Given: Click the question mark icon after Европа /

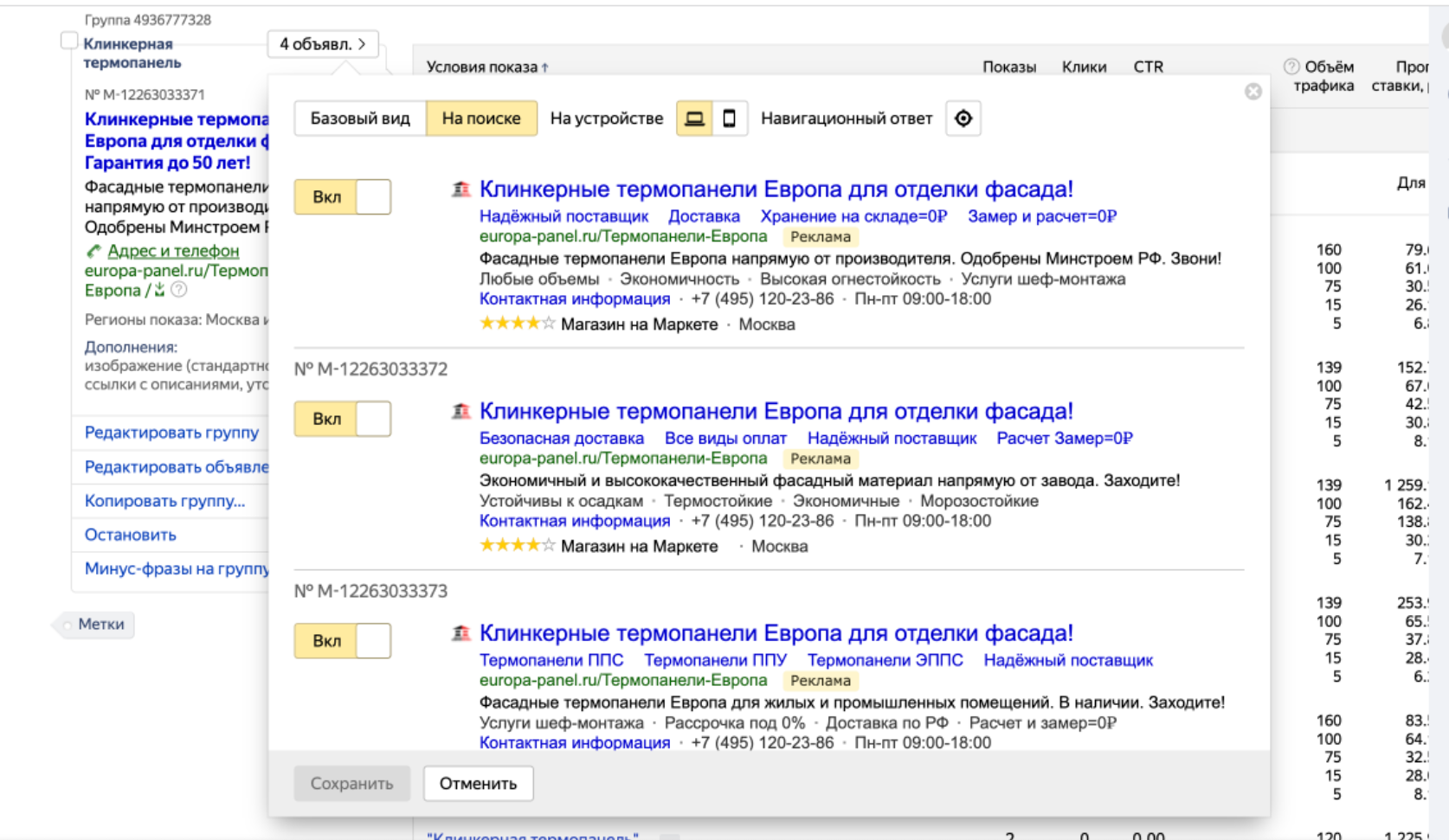Looking at the screenshot, I should [178, 290].
